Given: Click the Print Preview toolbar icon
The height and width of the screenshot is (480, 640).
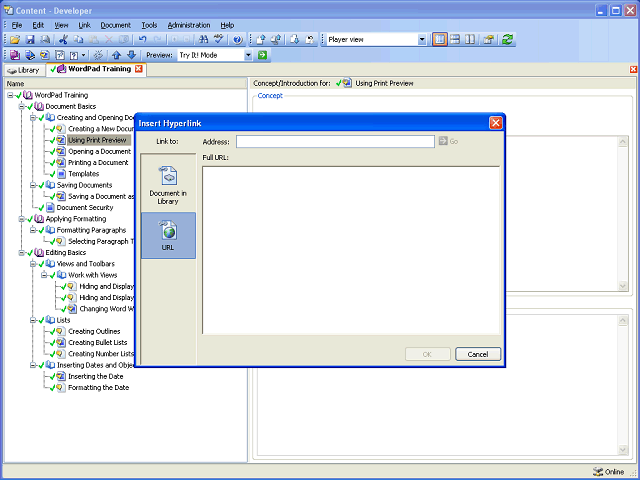Looking at the screenshot, I should (45, 40).
